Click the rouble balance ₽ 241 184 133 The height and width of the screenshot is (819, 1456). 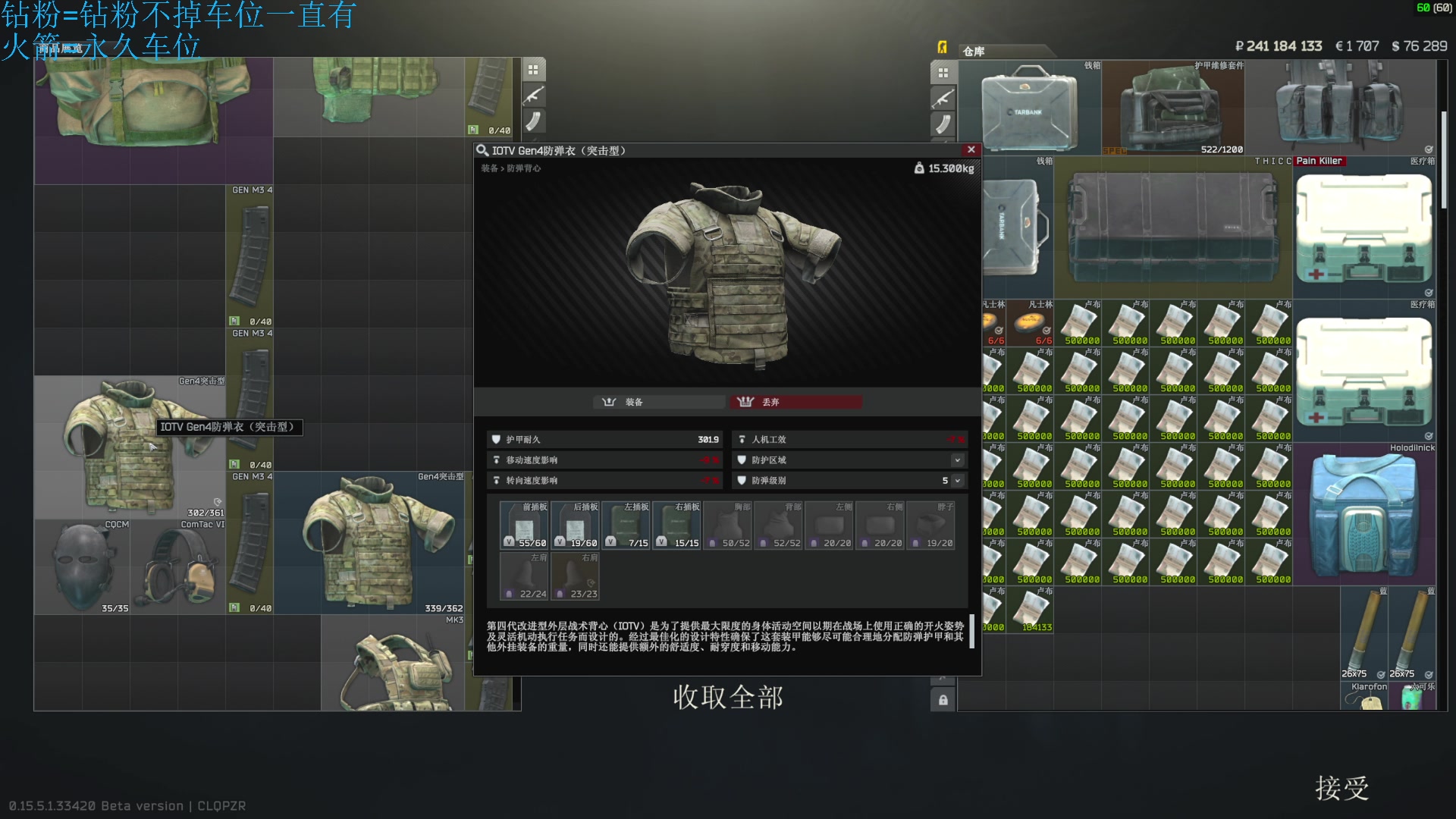1279,46
